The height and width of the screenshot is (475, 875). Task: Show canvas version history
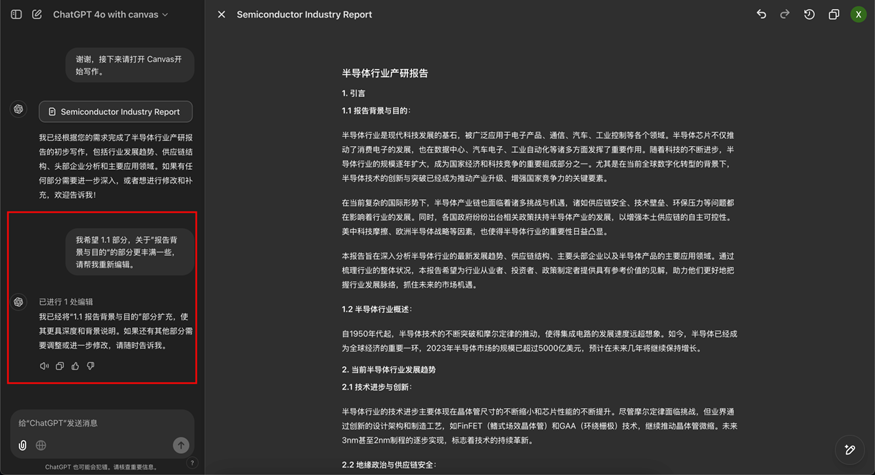coord(809,15)
